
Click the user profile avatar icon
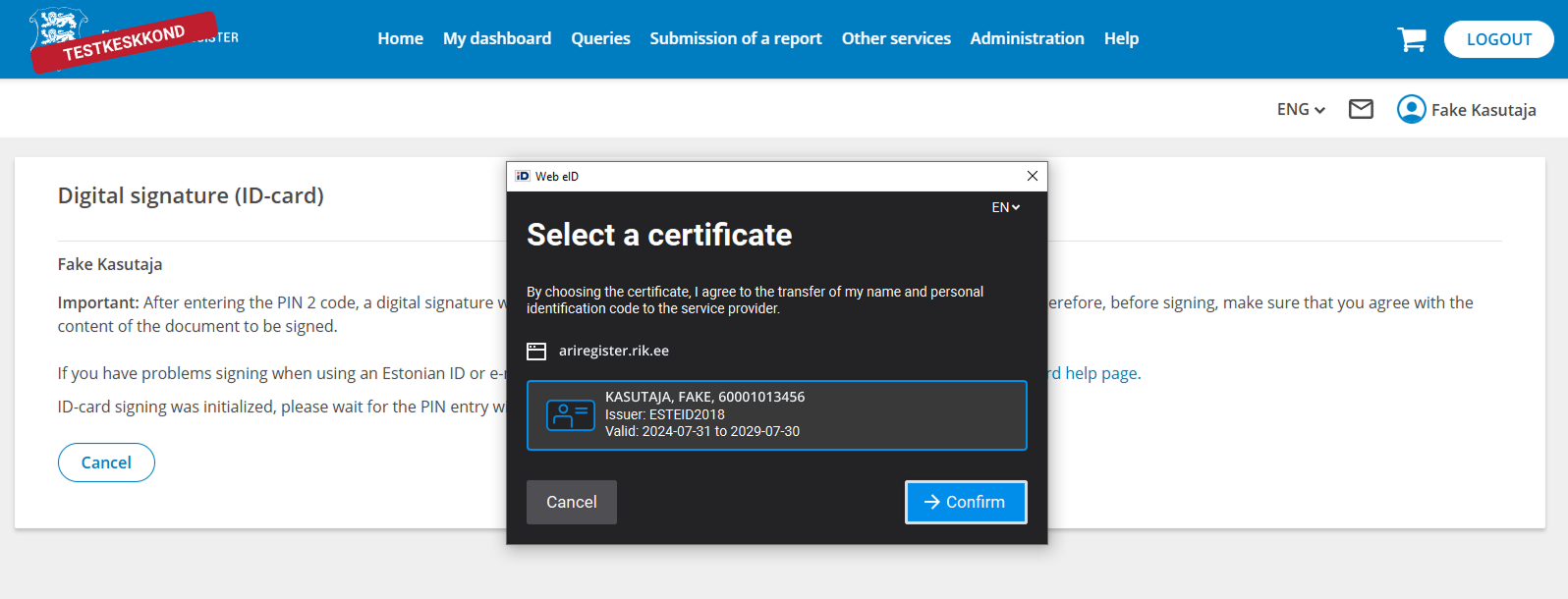[1411, 109]
